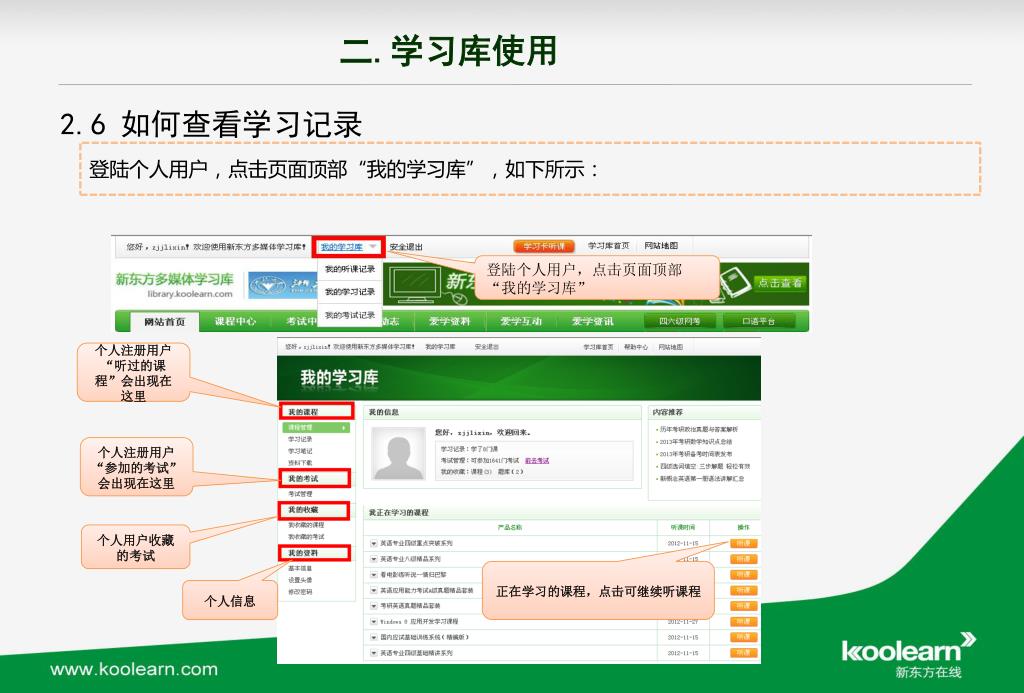Click 听课 button for 国内应试基础训练系统
Screen dimensions: 1024x693
(x=743, y=637)
